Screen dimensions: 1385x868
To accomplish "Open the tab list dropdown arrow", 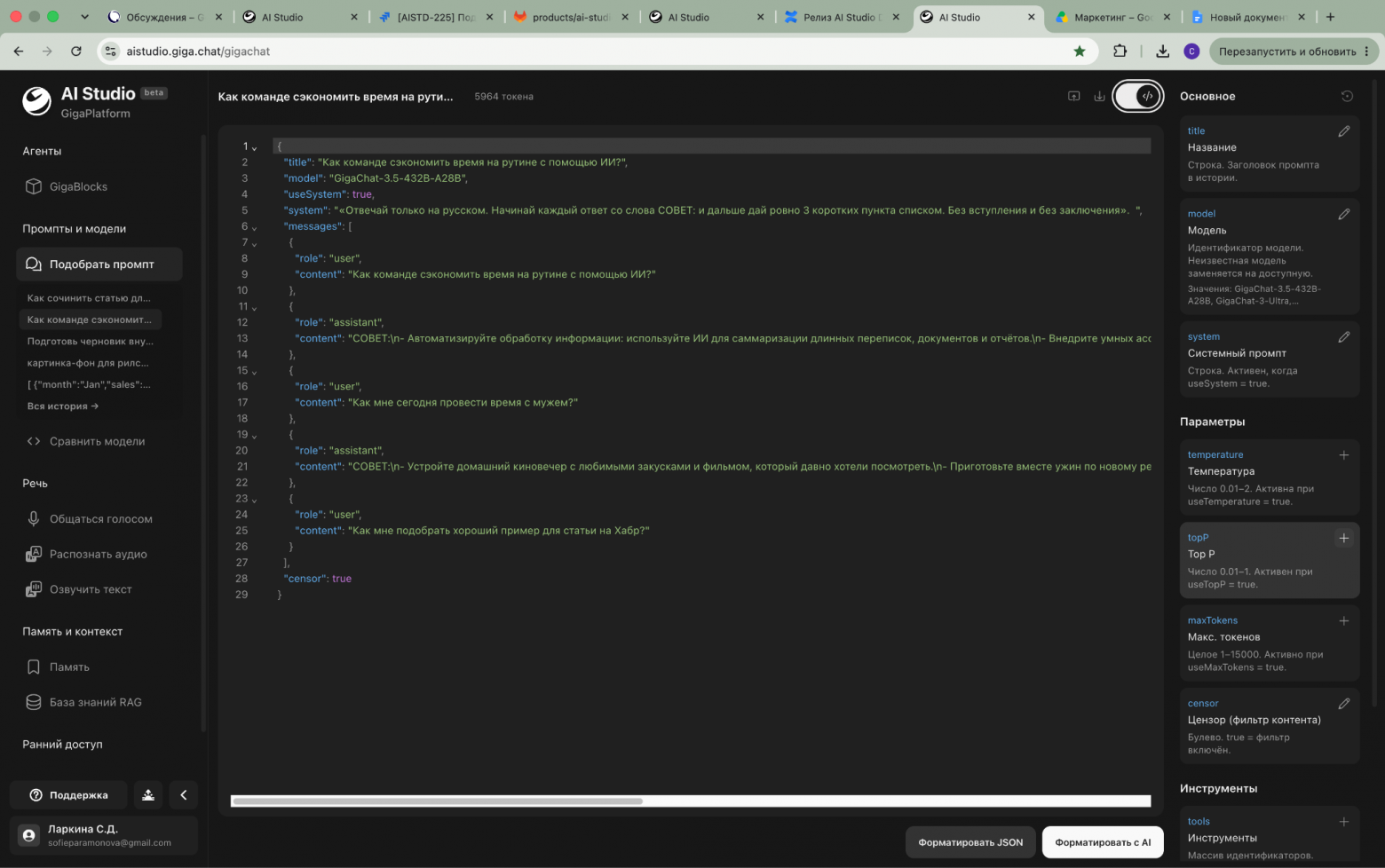I will (84, 17).
